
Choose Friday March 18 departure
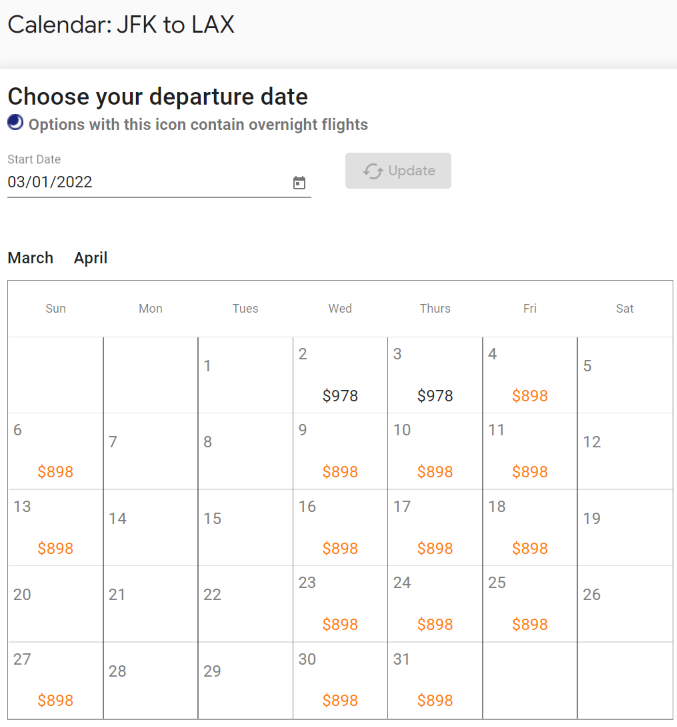530,528
